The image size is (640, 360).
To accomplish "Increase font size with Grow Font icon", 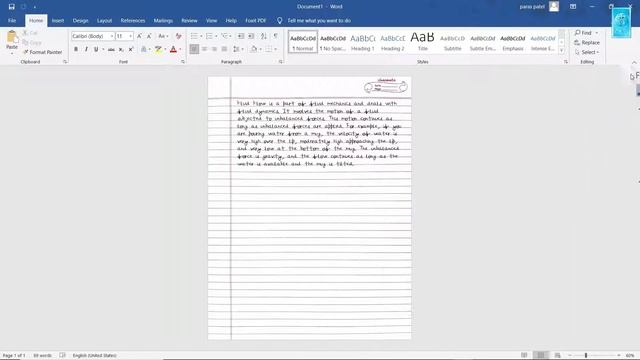I will [x=140, y=36].
